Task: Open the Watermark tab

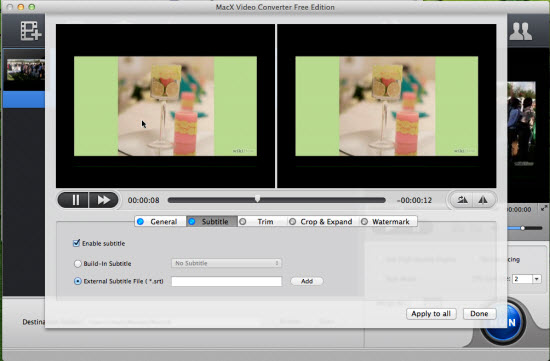Action: (x=388, y=221)
